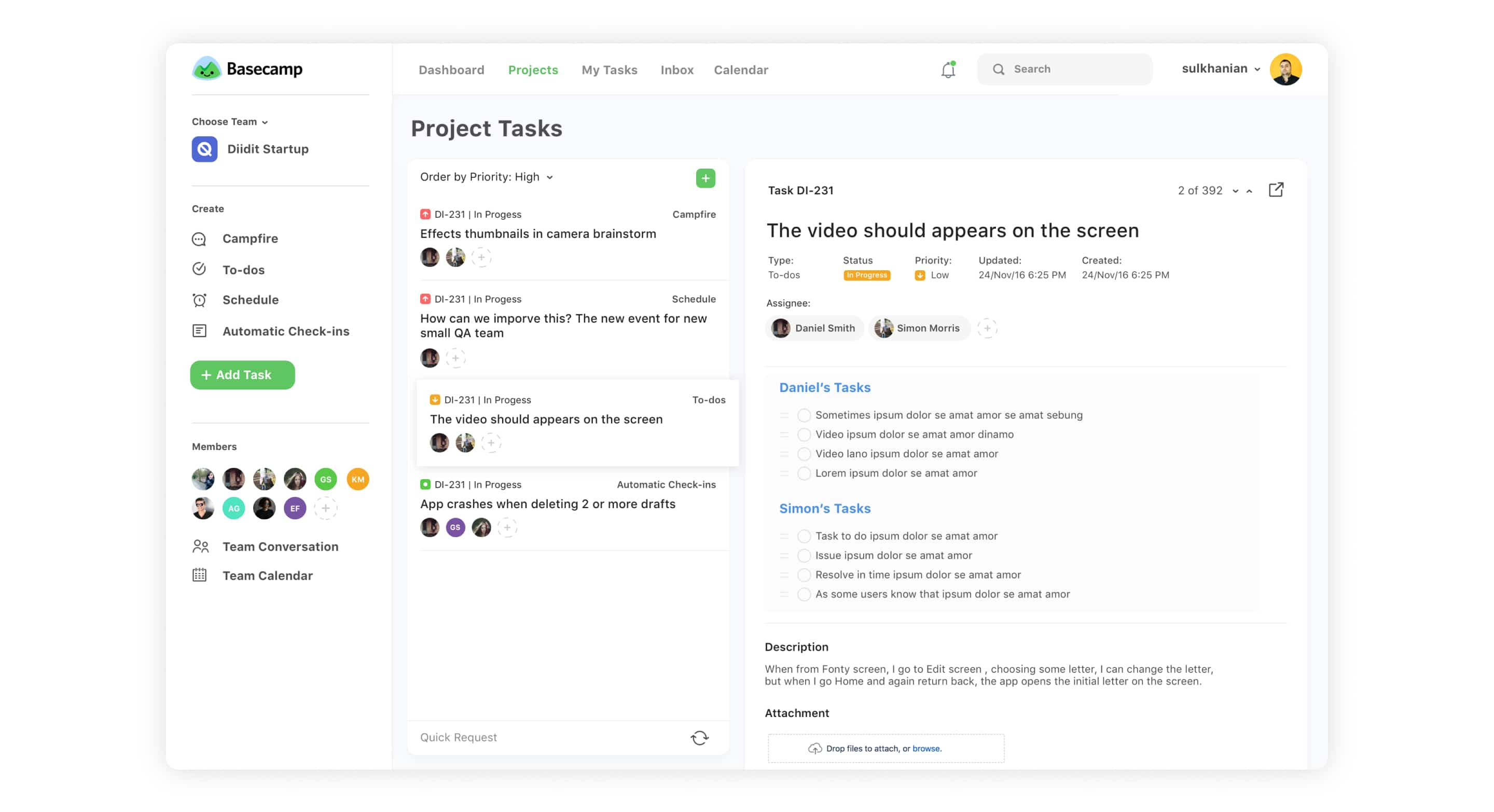Click the Team Calendar icon
This screenshot has width=1494, height=812.
[x=200, y=575]
